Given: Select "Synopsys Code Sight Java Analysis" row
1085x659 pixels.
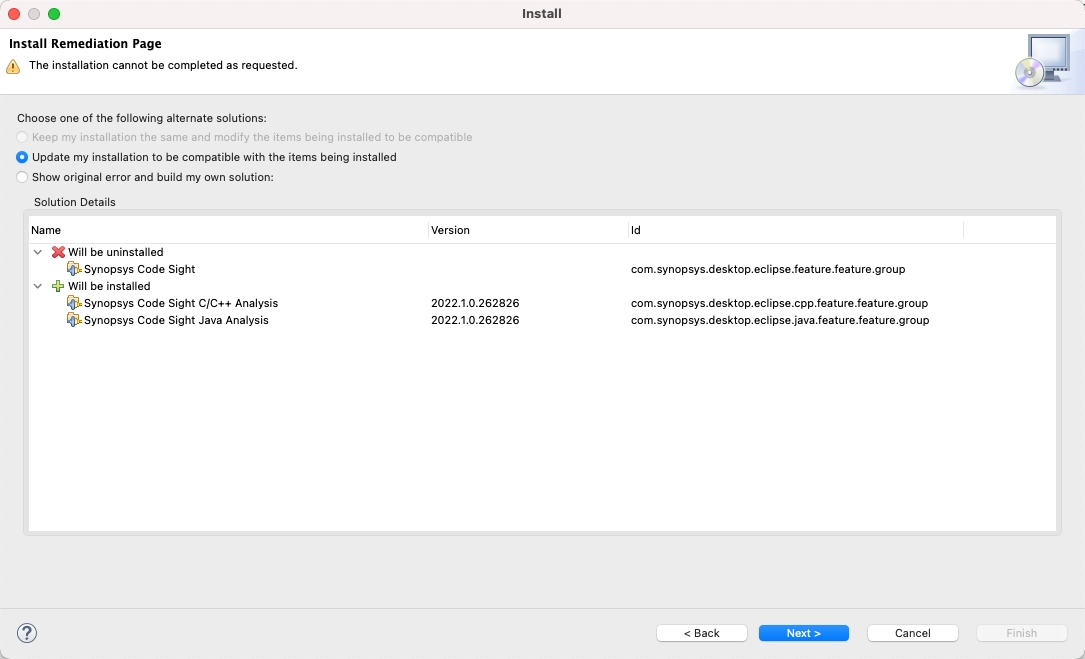Looking at the screenshot, I should coord(542,320).
